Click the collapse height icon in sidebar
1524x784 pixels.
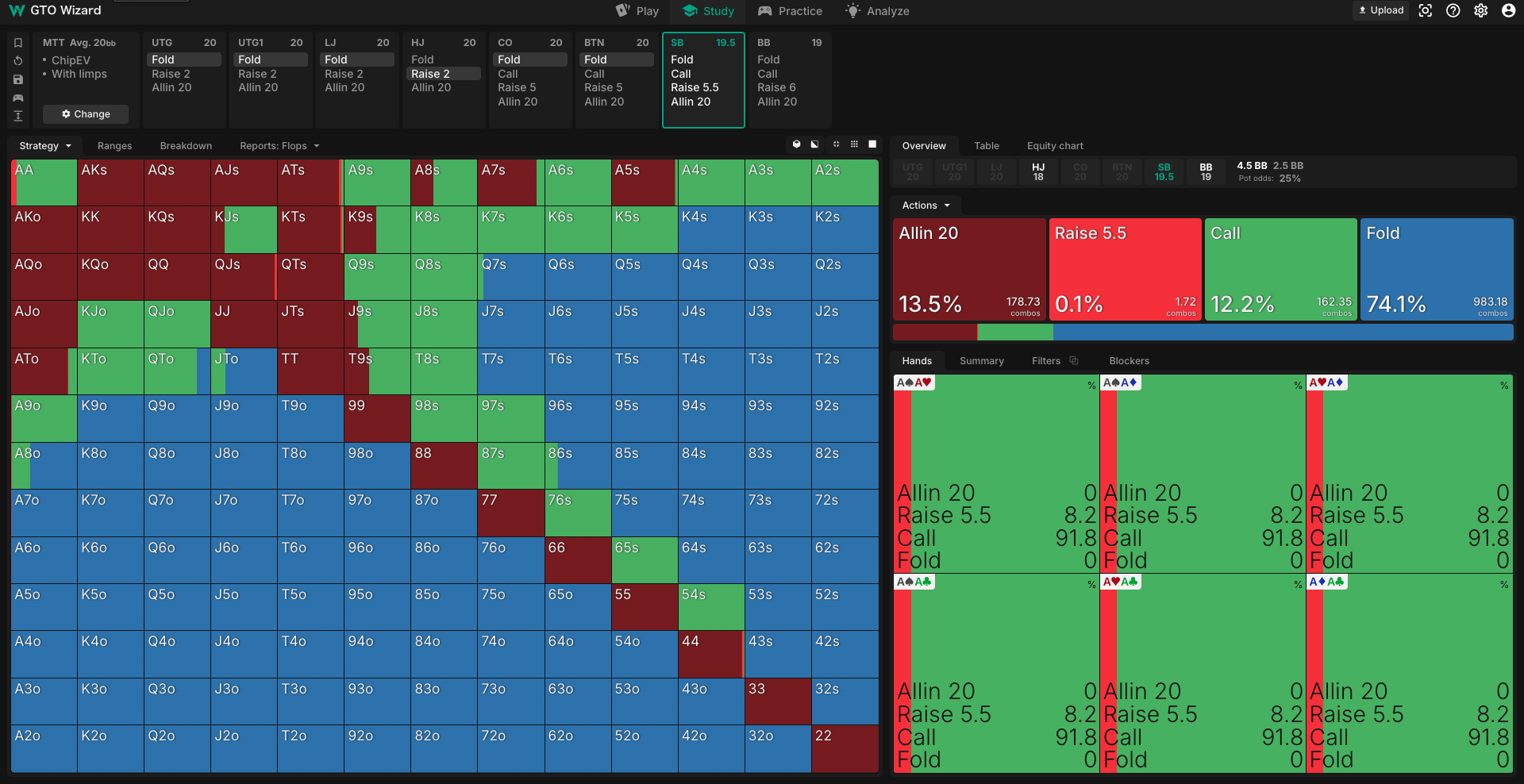click(18, 116)
